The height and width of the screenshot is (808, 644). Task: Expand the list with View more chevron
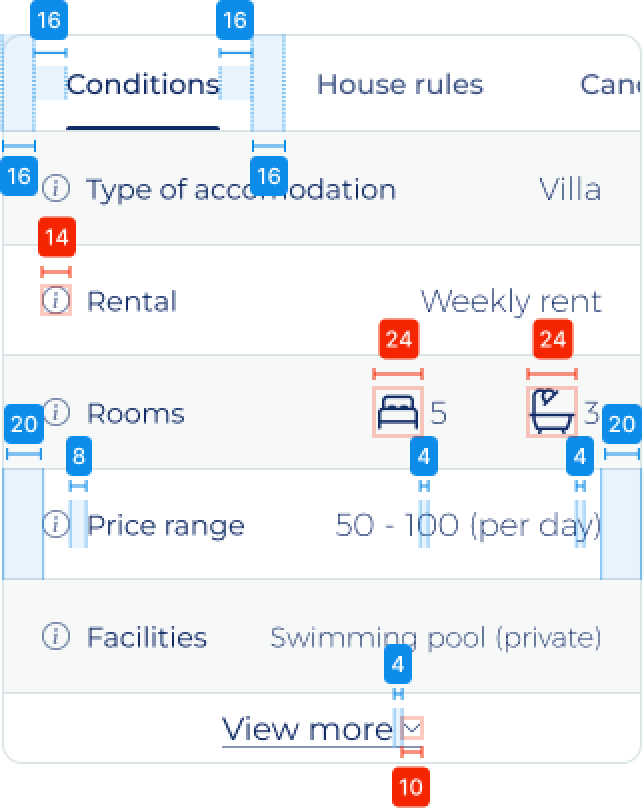click(x=412, y=728)
